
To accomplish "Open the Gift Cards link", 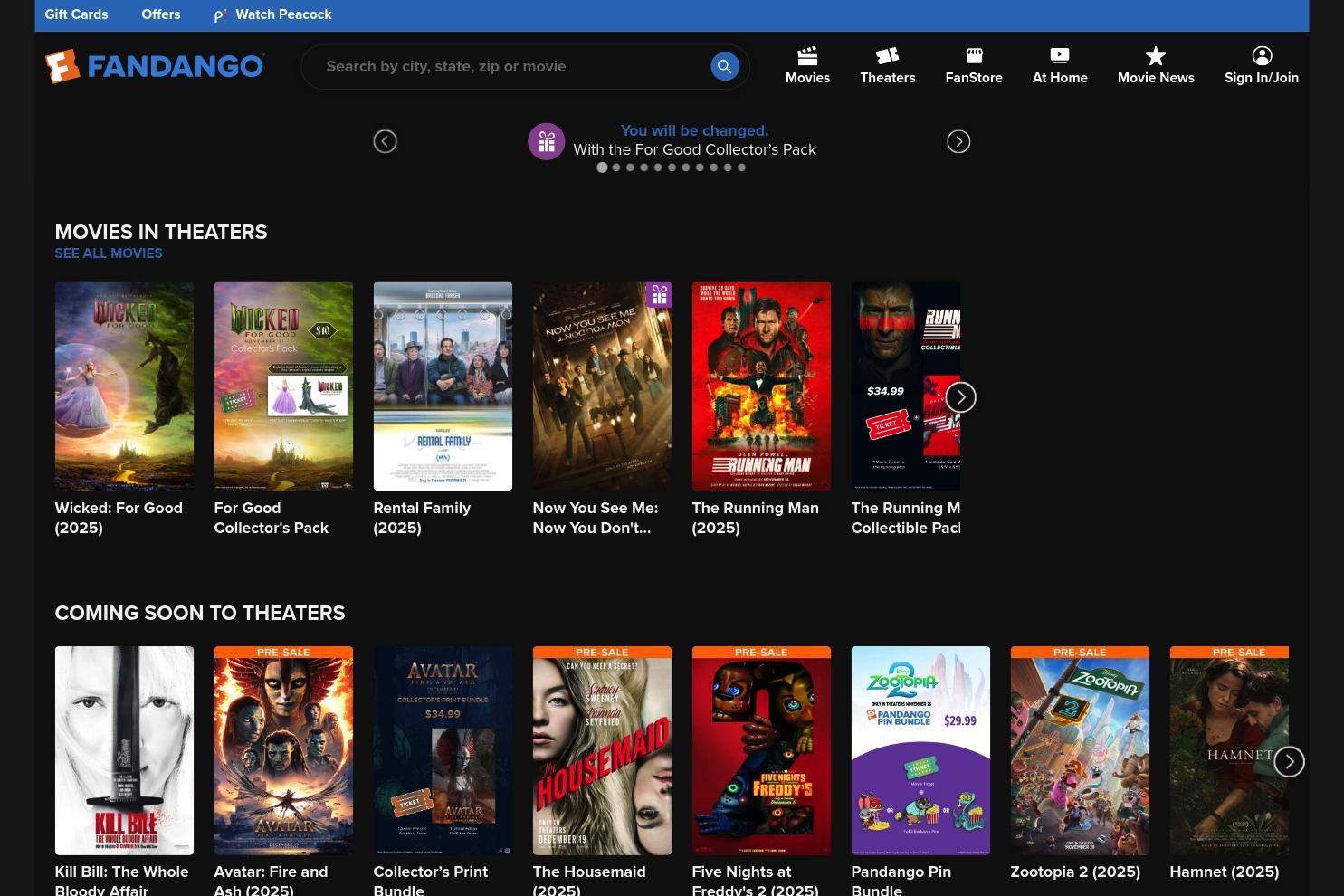I will click(76, 14).
